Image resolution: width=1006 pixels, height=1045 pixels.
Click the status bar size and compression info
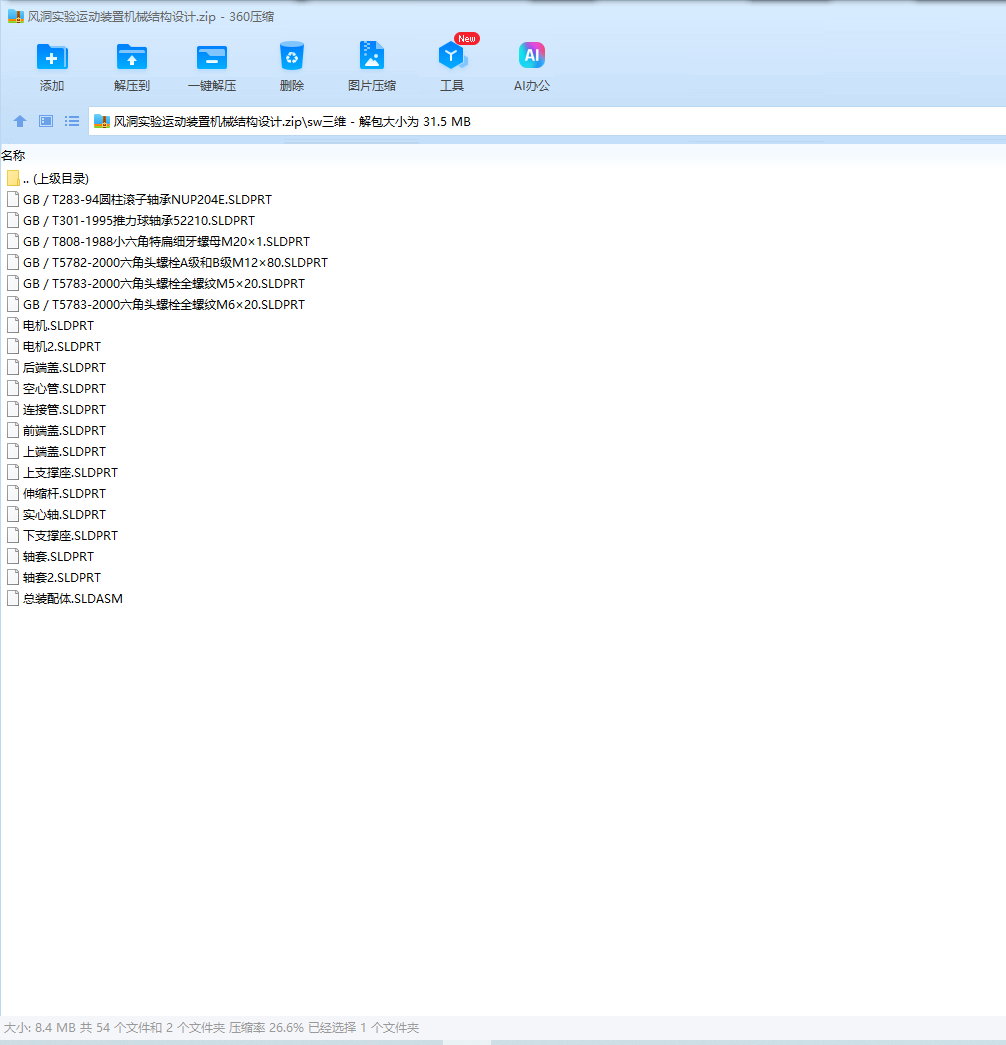coord(211,1027)
